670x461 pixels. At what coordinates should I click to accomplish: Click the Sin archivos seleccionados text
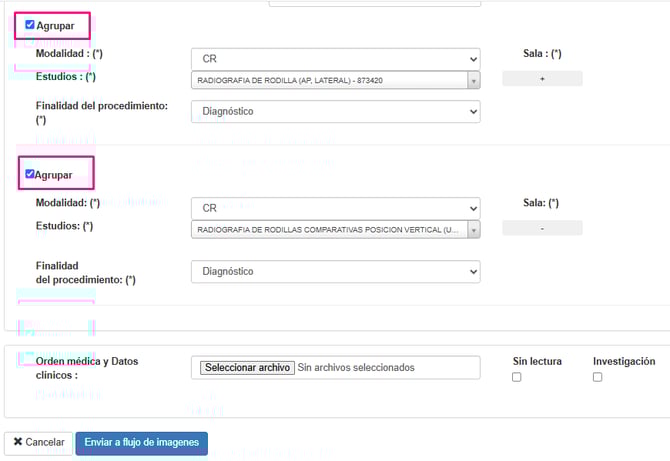[356, 367]
